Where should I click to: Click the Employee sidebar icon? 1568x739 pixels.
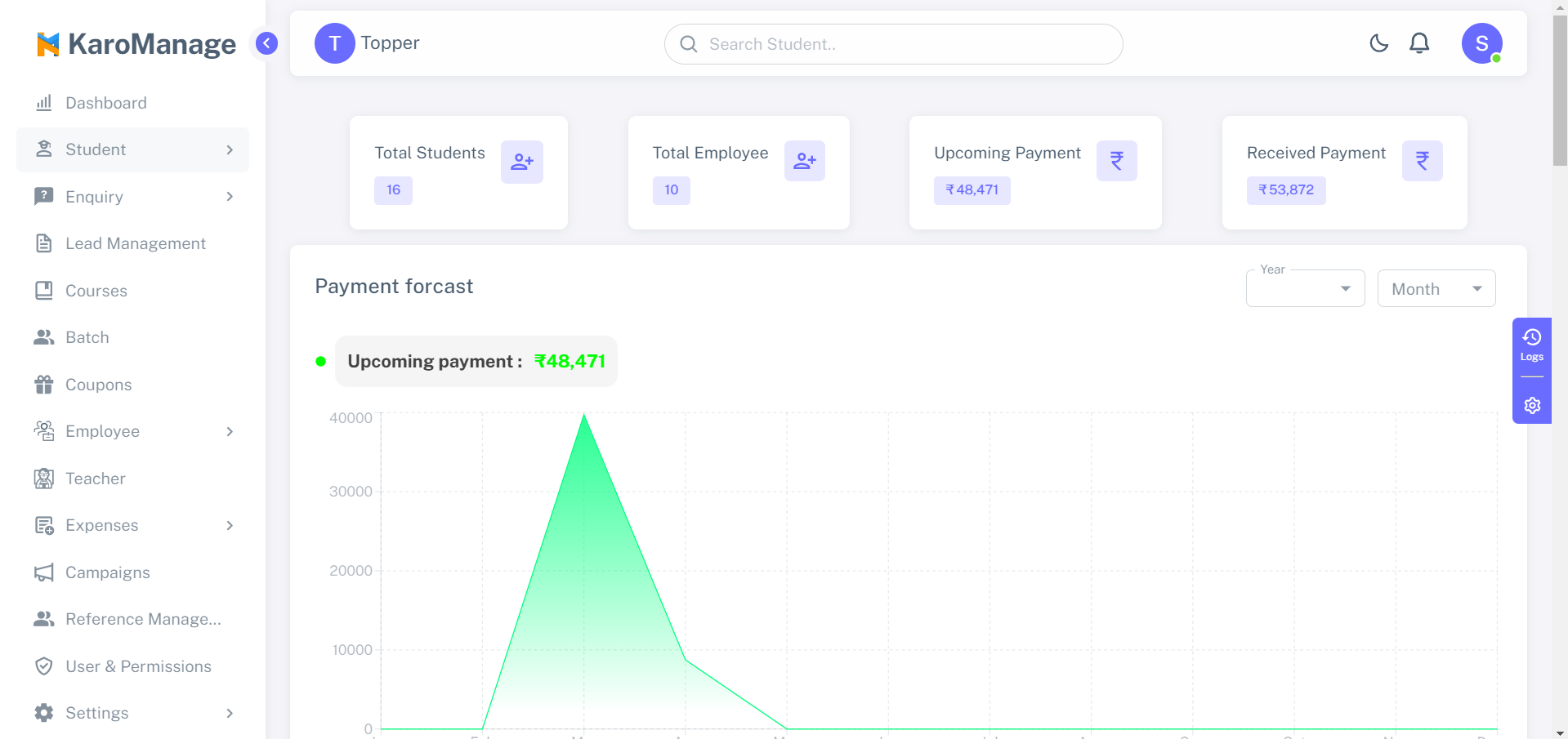pos(44,431)
